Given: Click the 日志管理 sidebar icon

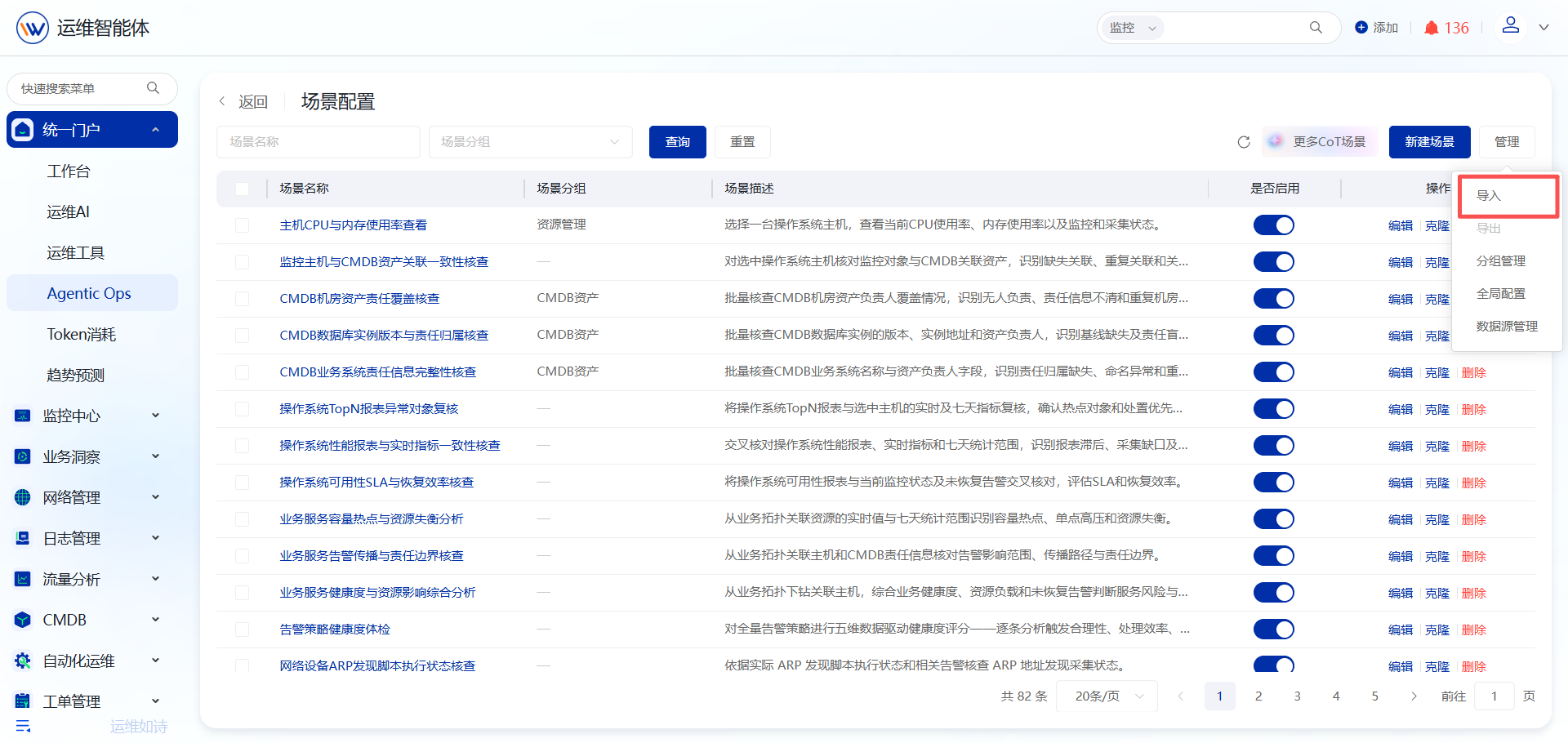Looking at the screenshot, I should (x=23, y=538).
